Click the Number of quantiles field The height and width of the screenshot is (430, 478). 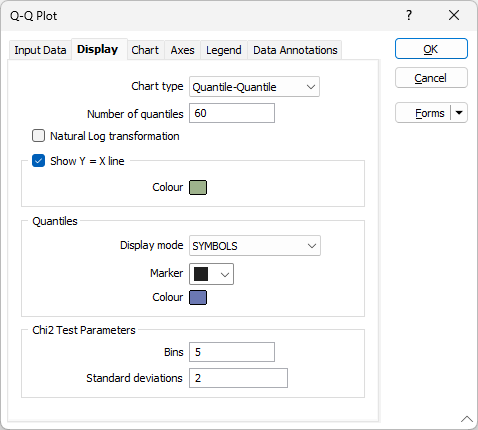click(232, 113)
